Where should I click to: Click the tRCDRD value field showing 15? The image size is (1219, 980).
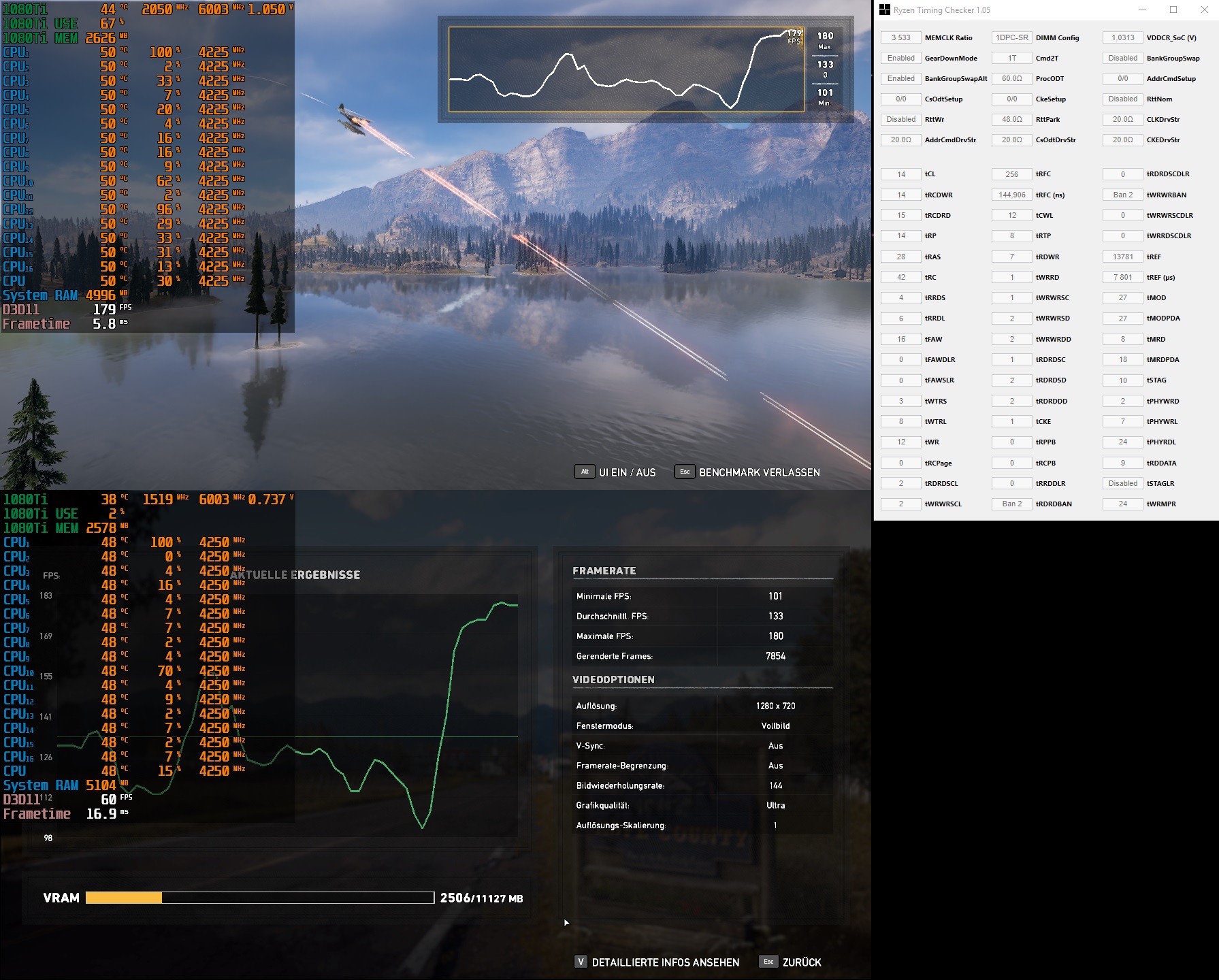coord(901,215)
